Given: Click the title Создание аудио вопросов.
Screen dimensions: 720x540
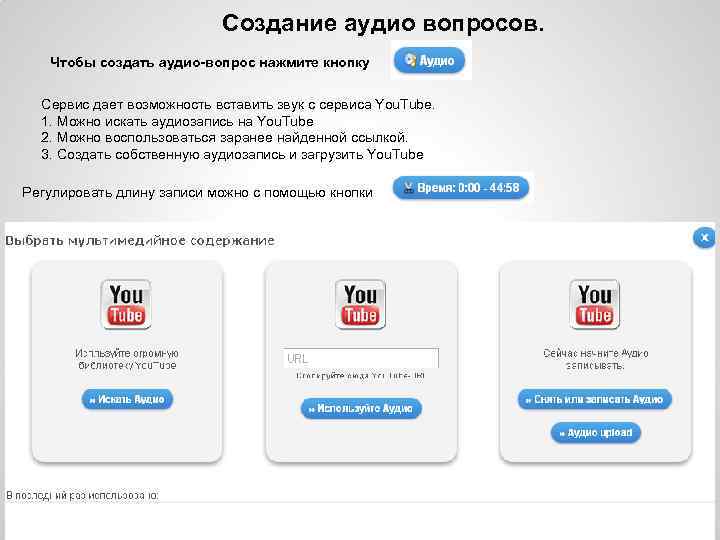Looking at the screenshot, I should point(383,23).
